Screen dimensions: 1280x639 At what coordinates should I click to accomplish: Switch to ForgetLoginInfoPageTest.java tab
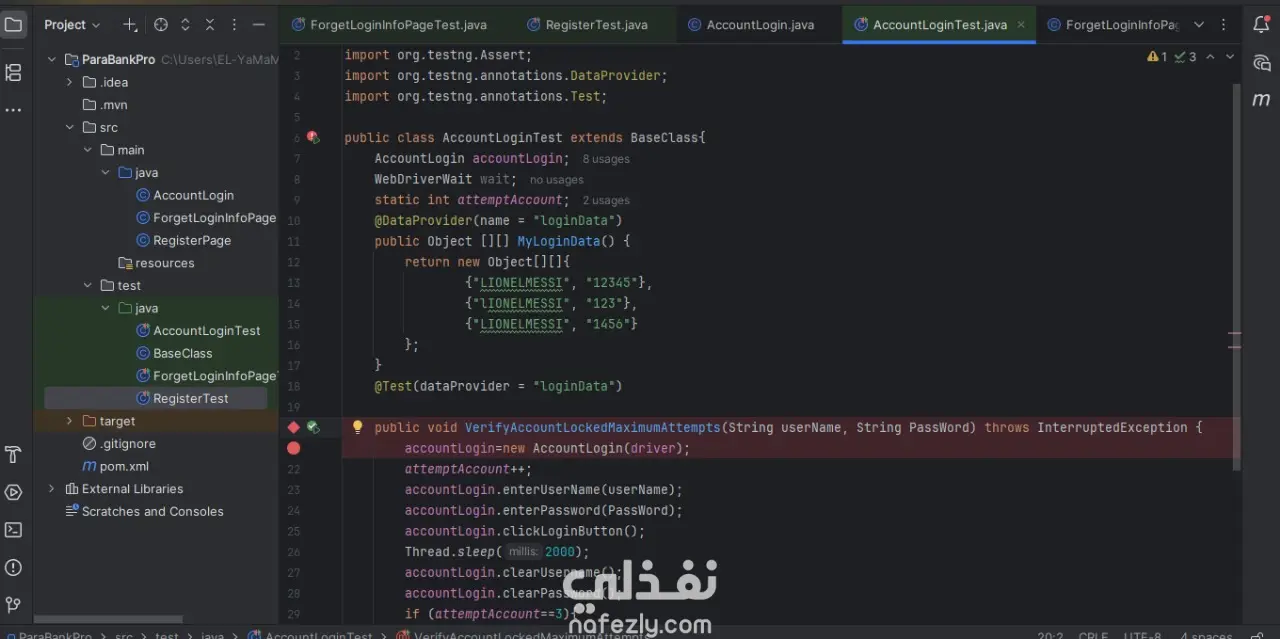(390, 25)
